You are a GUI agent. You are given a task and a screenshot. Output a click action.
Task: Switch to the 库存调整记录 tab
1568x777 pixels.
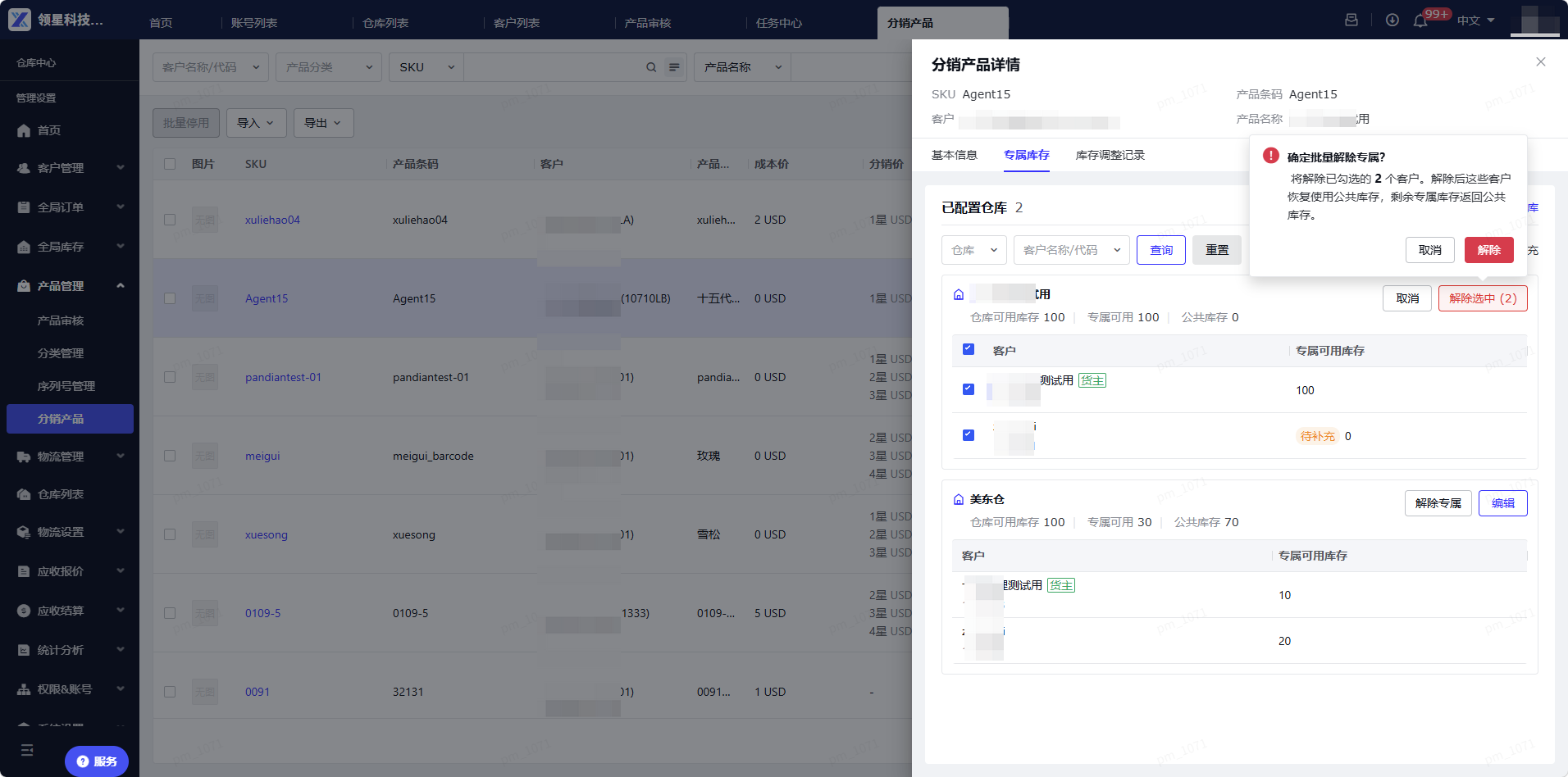click(x=1110, y=155)
